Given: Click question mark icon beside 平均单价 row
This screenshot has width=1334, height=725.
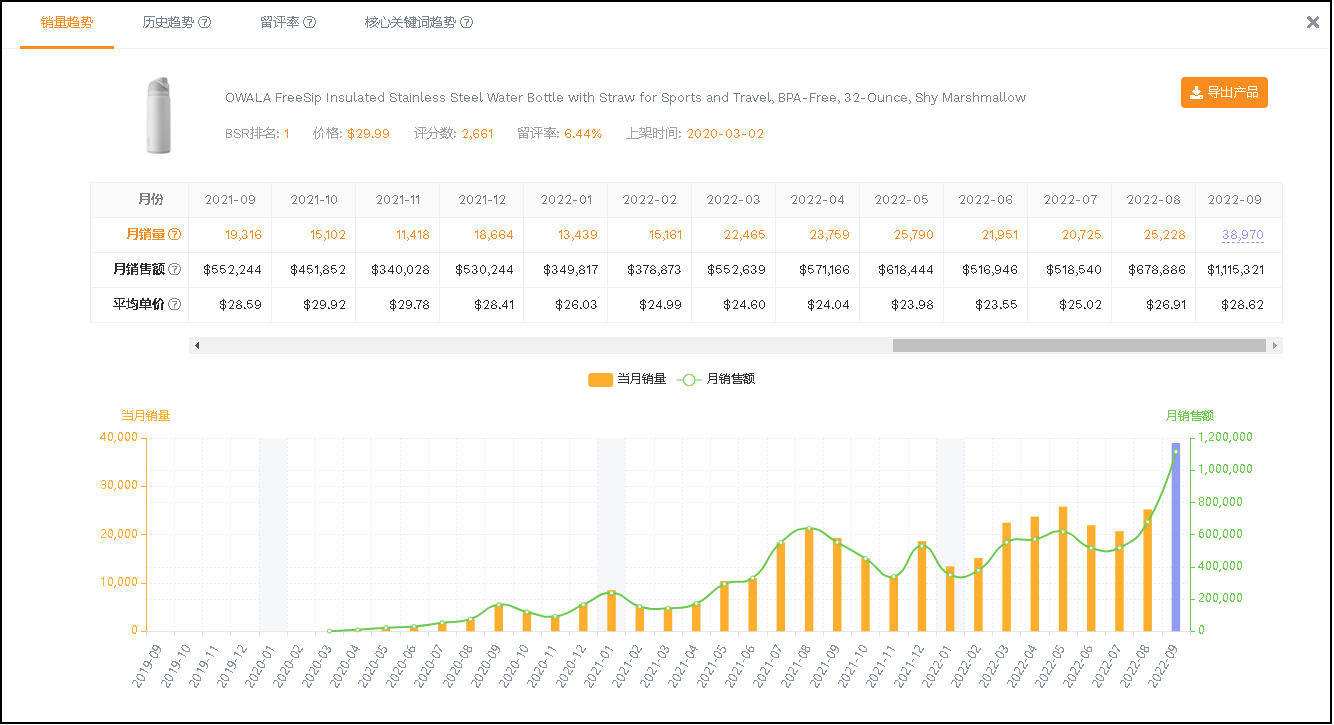Looking at the screenshot, I should [x=175, y=305].
